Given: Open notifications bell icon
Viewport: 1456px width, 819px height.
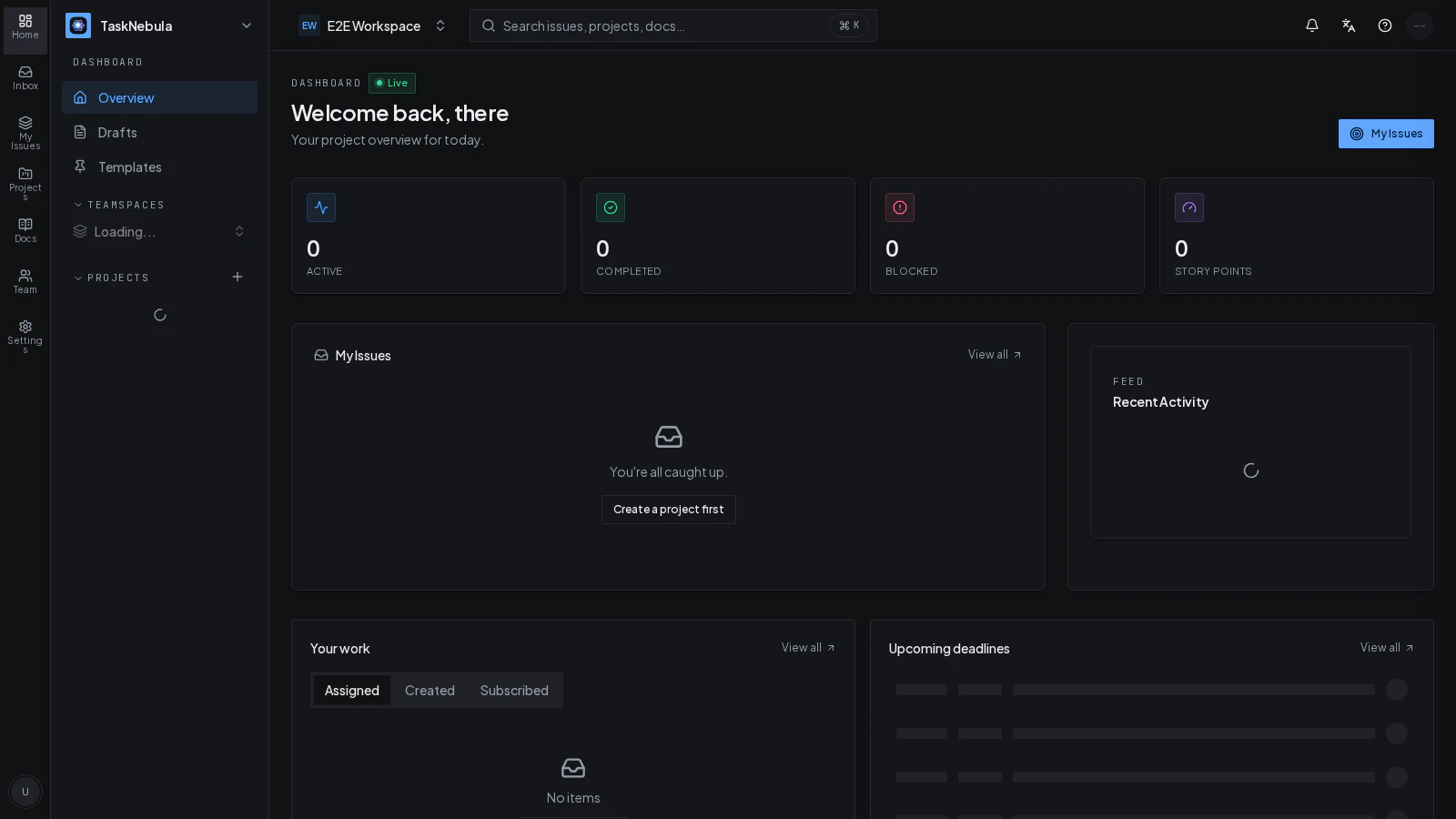Looking at the screenshot, I should [1312, 25].
